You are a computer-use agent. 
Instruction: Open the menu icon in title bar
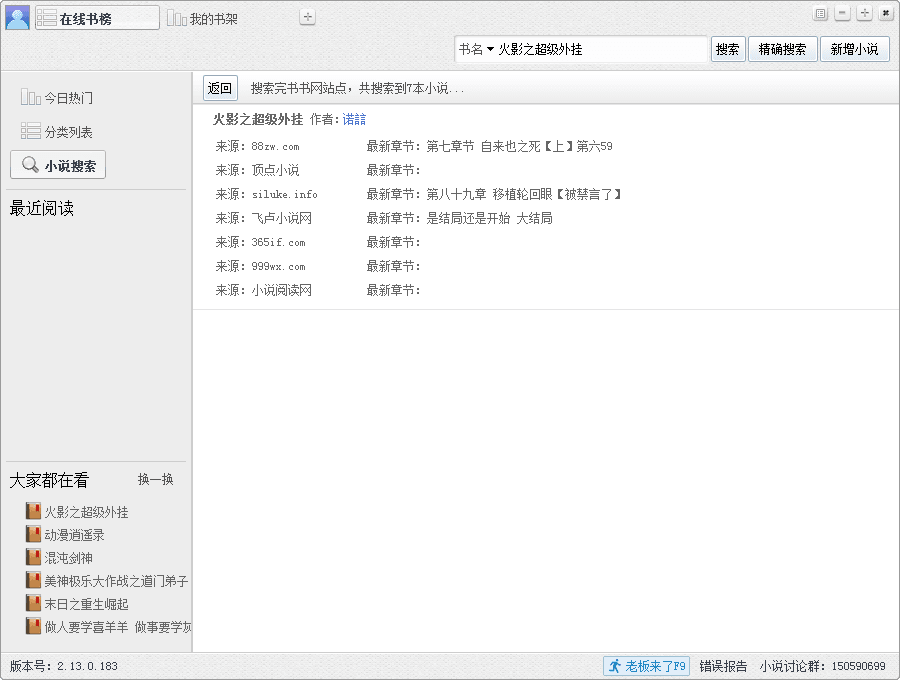[x=821, y=14]
